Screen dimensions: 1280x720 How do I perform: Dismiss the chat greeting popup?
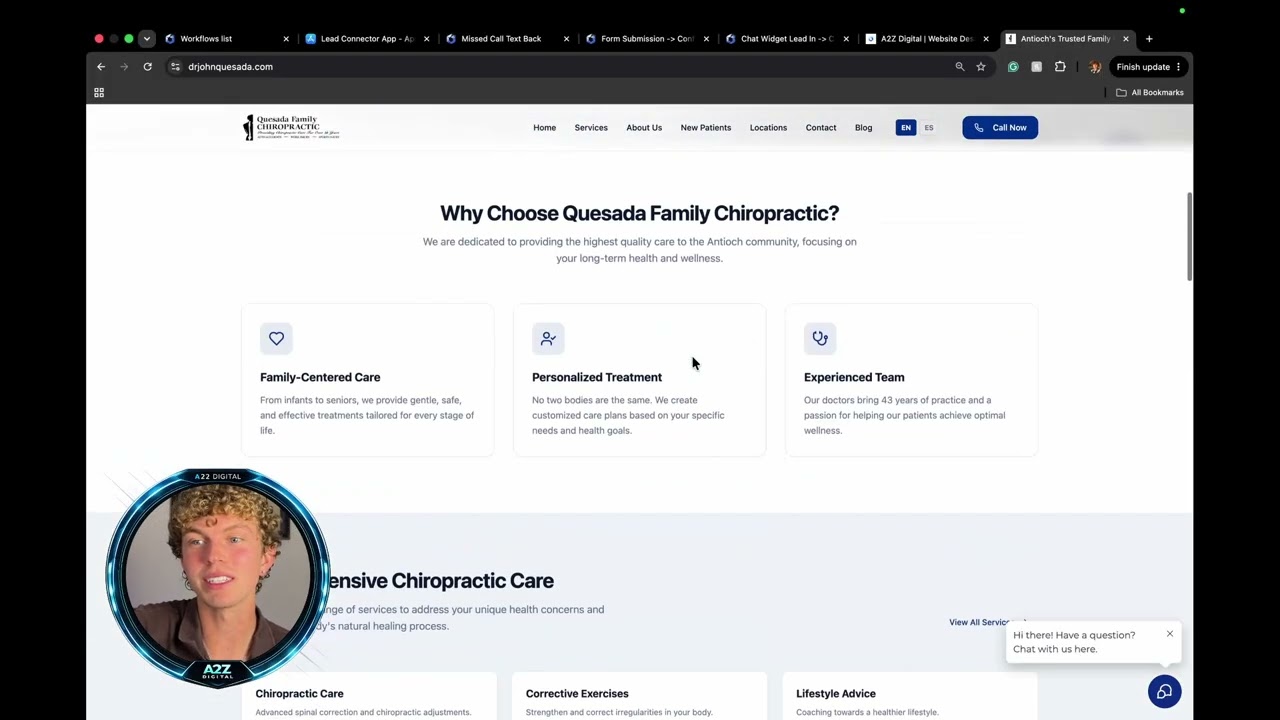(1169, 634)
